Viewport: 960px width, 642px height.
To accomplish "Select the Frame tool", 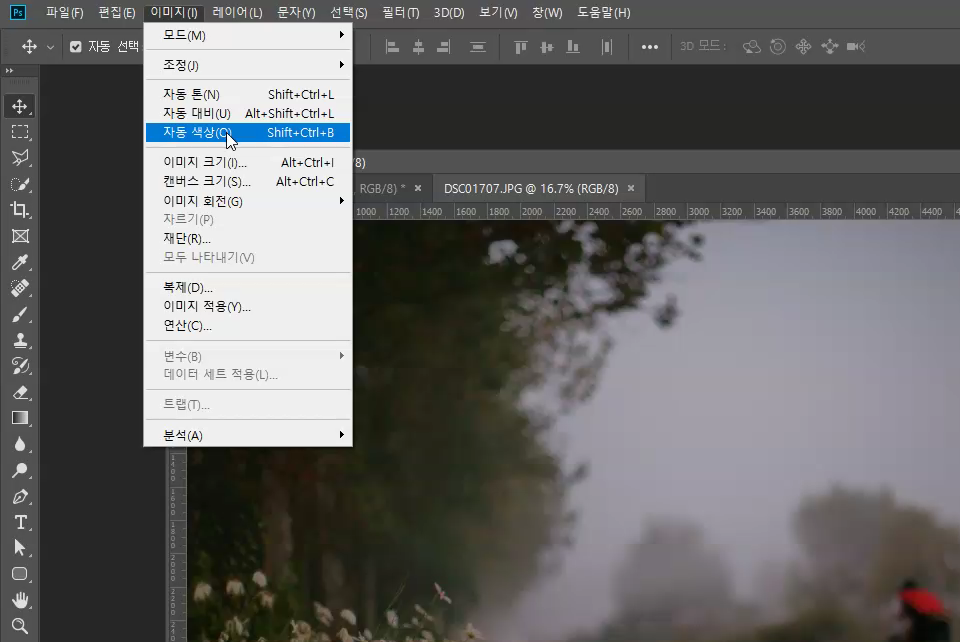I will [x=20, y=236].
